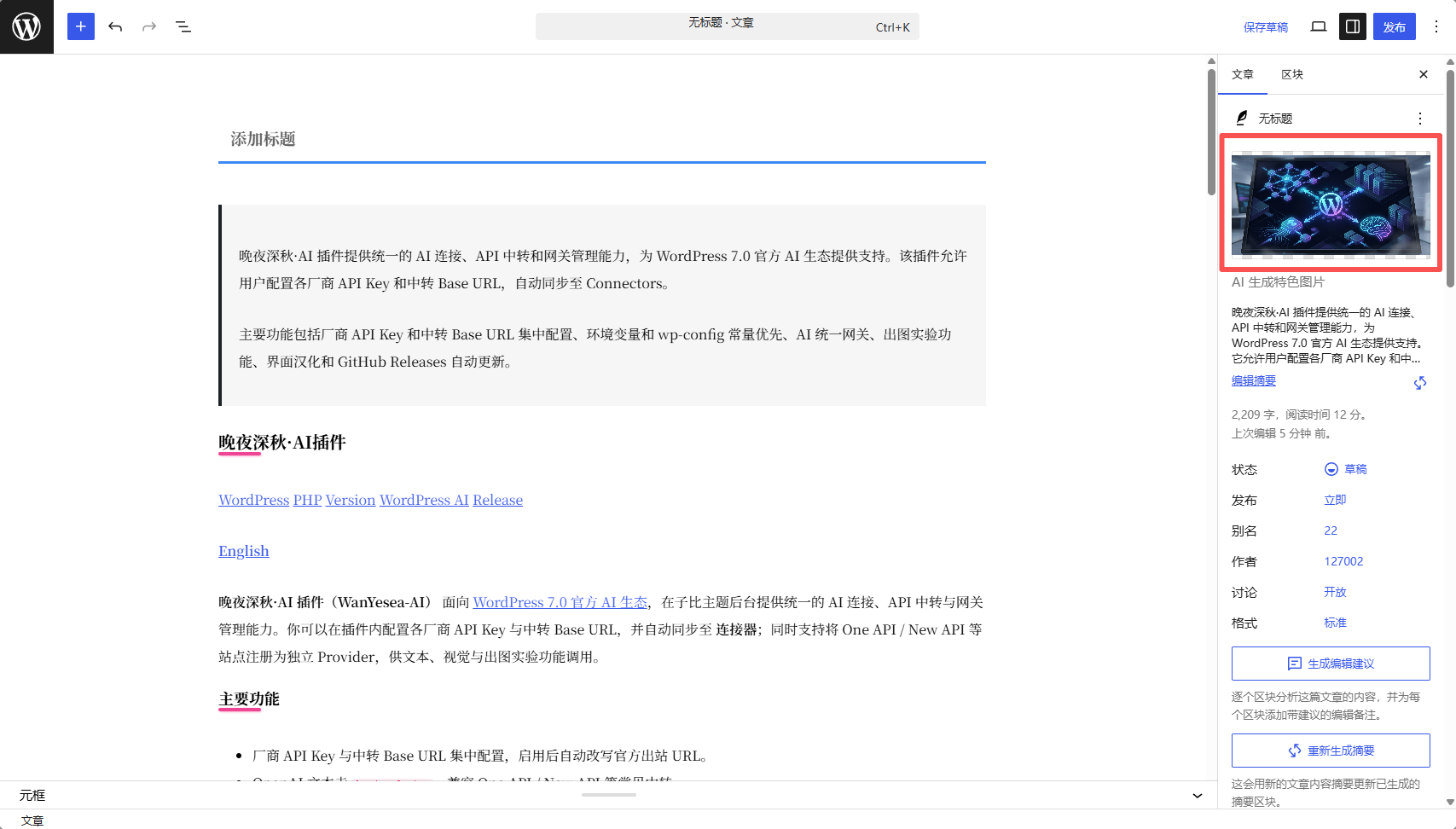Click the regenerate excerpt refresh icon
1456x829 pixels.
(1420, 383)
